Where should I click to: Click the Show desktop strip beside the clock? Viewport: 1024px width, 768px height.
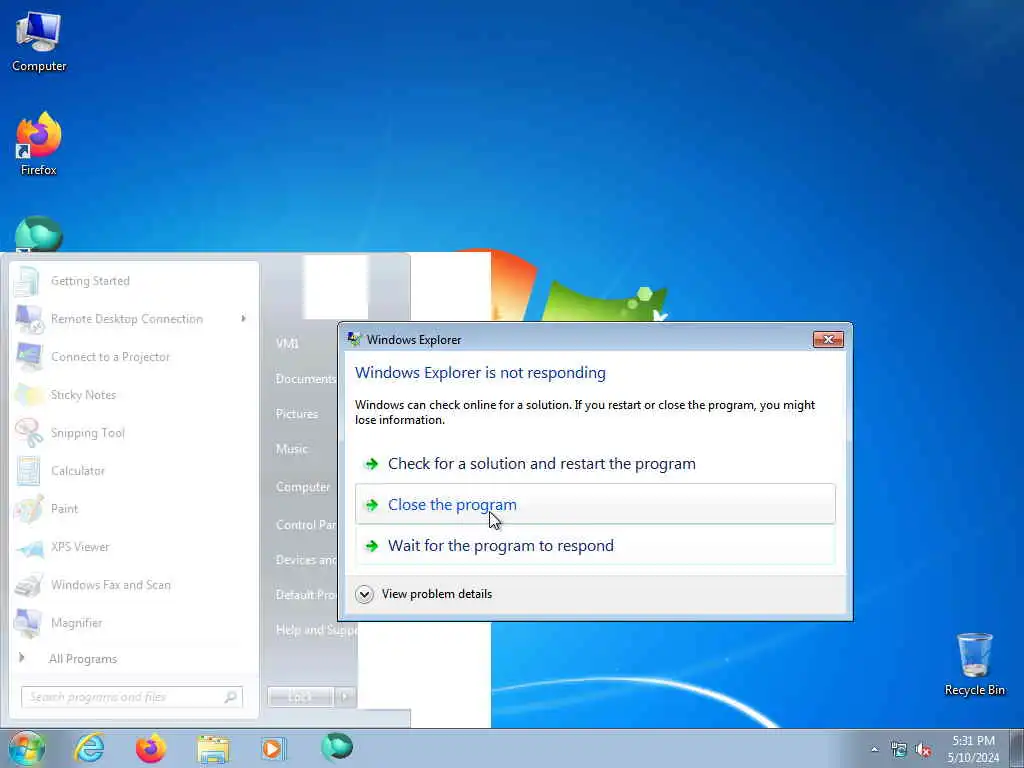point(1017,748)
